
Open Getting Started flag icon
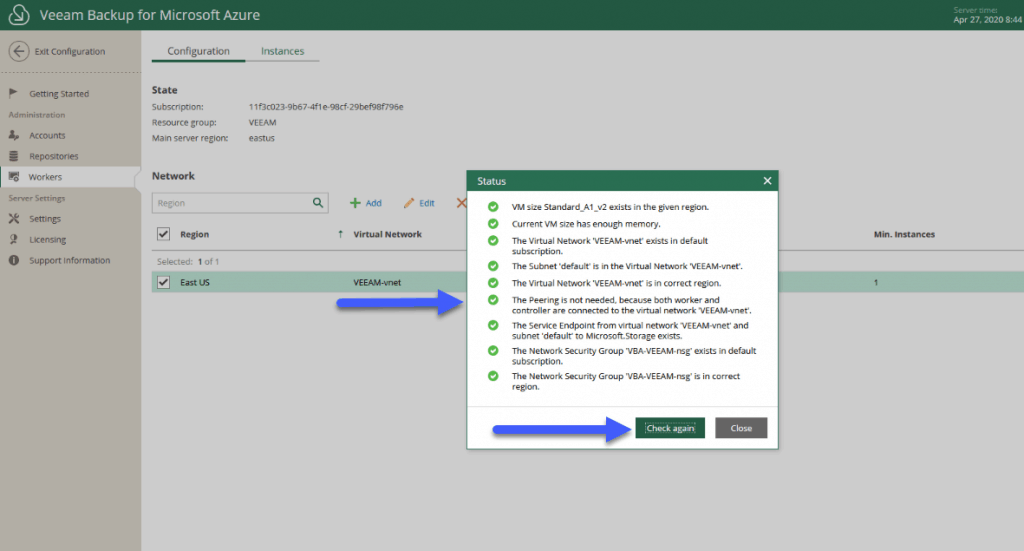coord(13,93)
